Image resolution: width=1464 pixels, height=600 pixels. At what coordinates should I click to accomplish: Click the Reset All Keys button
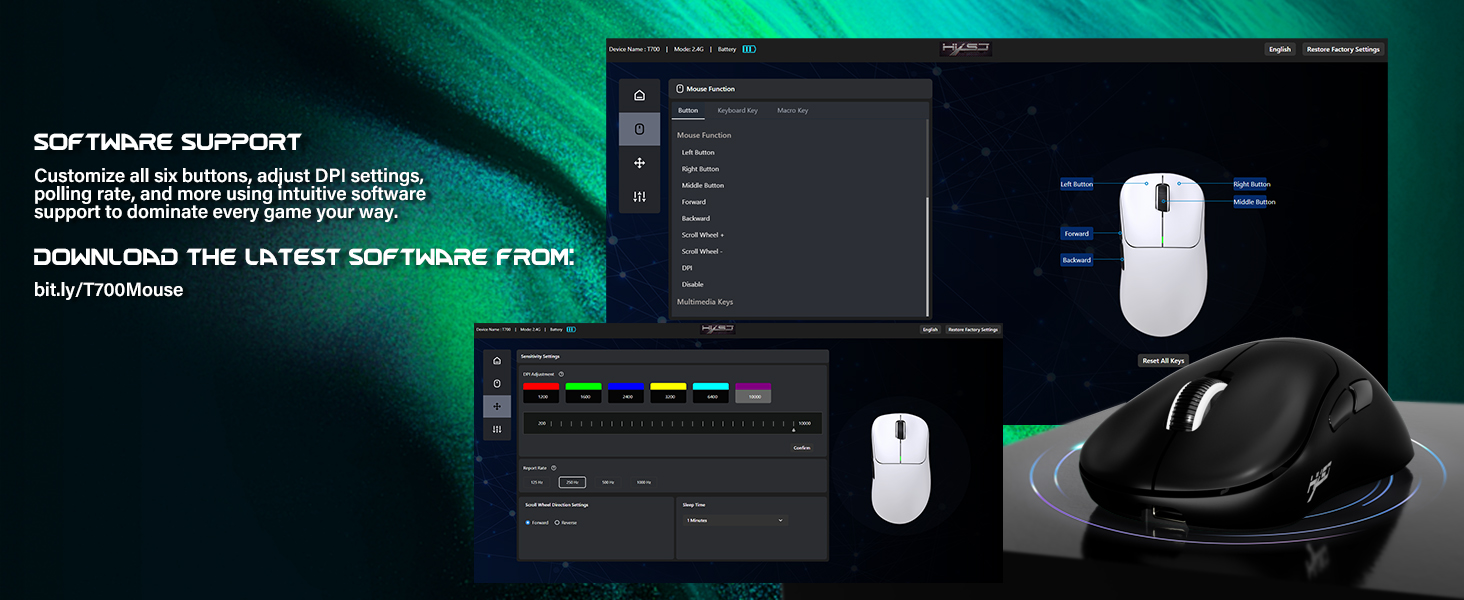point(1163,361)
